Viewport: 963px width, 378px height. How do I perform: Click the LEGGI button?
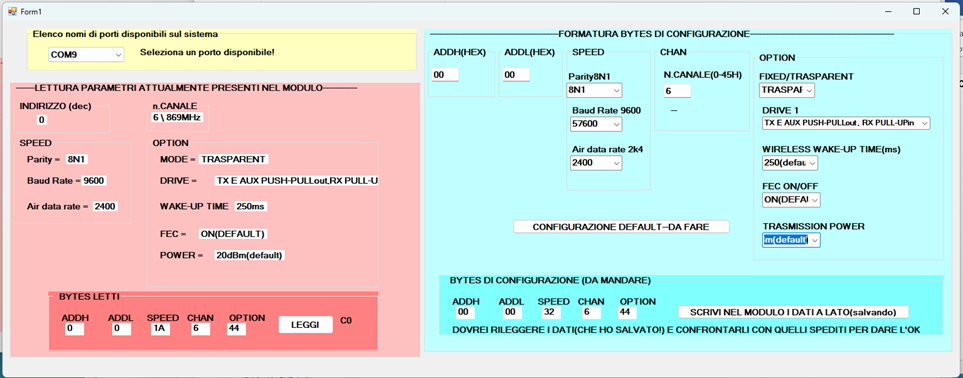tap(306, 325)
